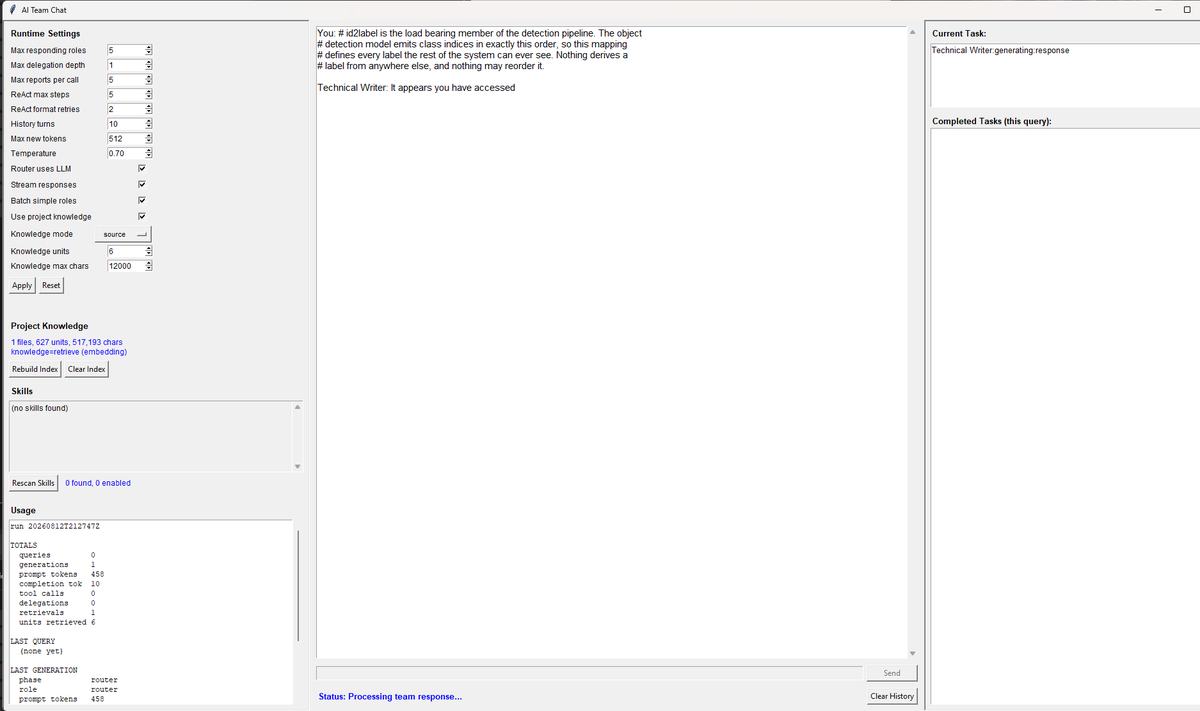Click the message input box

(589, 673)
